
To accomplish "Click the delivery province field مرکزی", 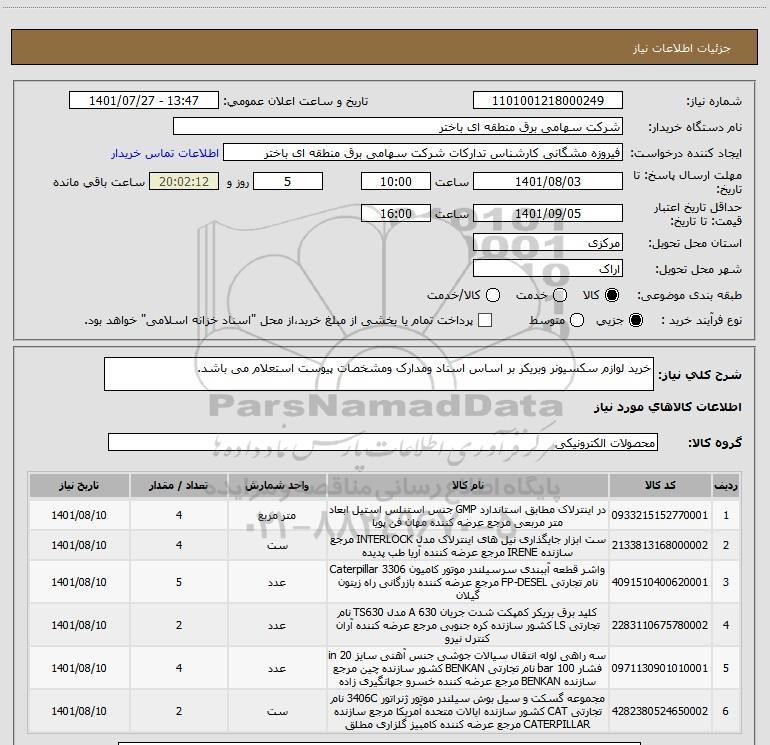I will point(548,242).
